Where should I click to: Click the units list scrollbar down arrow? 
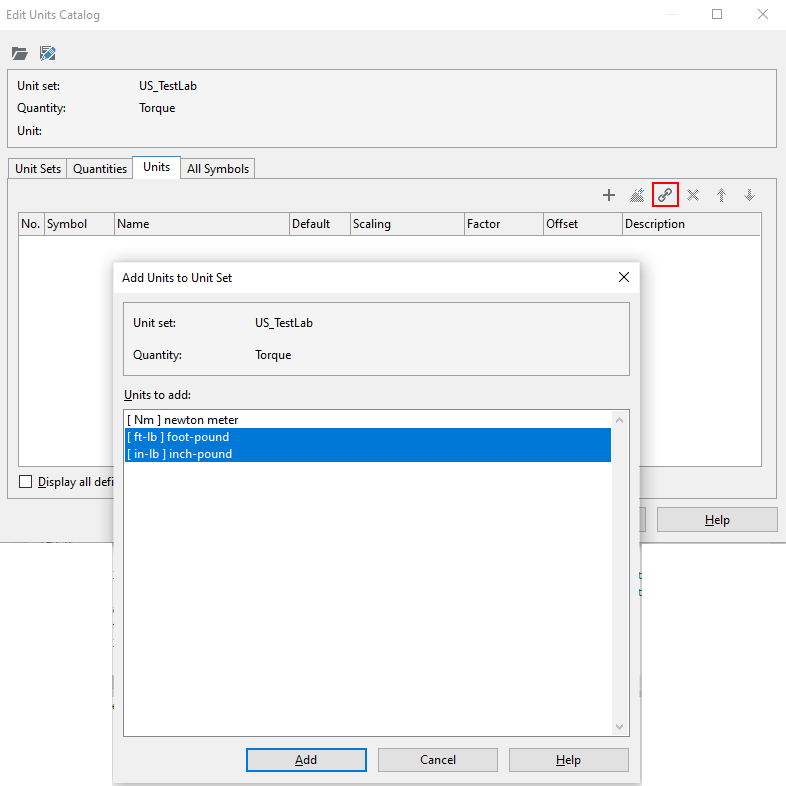[619, 727]
